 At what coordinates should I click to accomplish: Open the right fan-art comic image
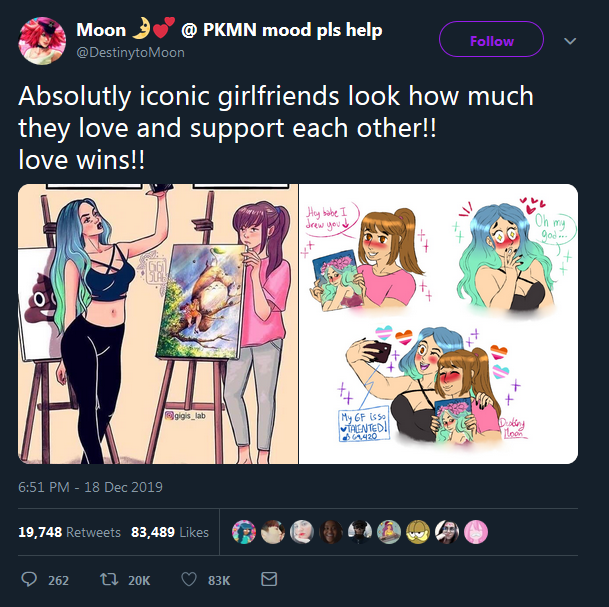click(438, 324)
